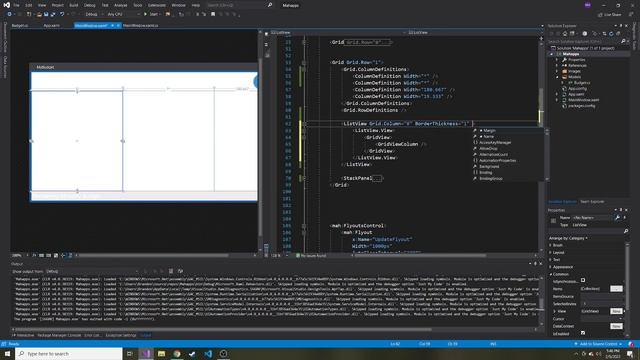Screen dimensions: 640x360
Task: Open packages.config in Solution Explorer
Action: 581,106
